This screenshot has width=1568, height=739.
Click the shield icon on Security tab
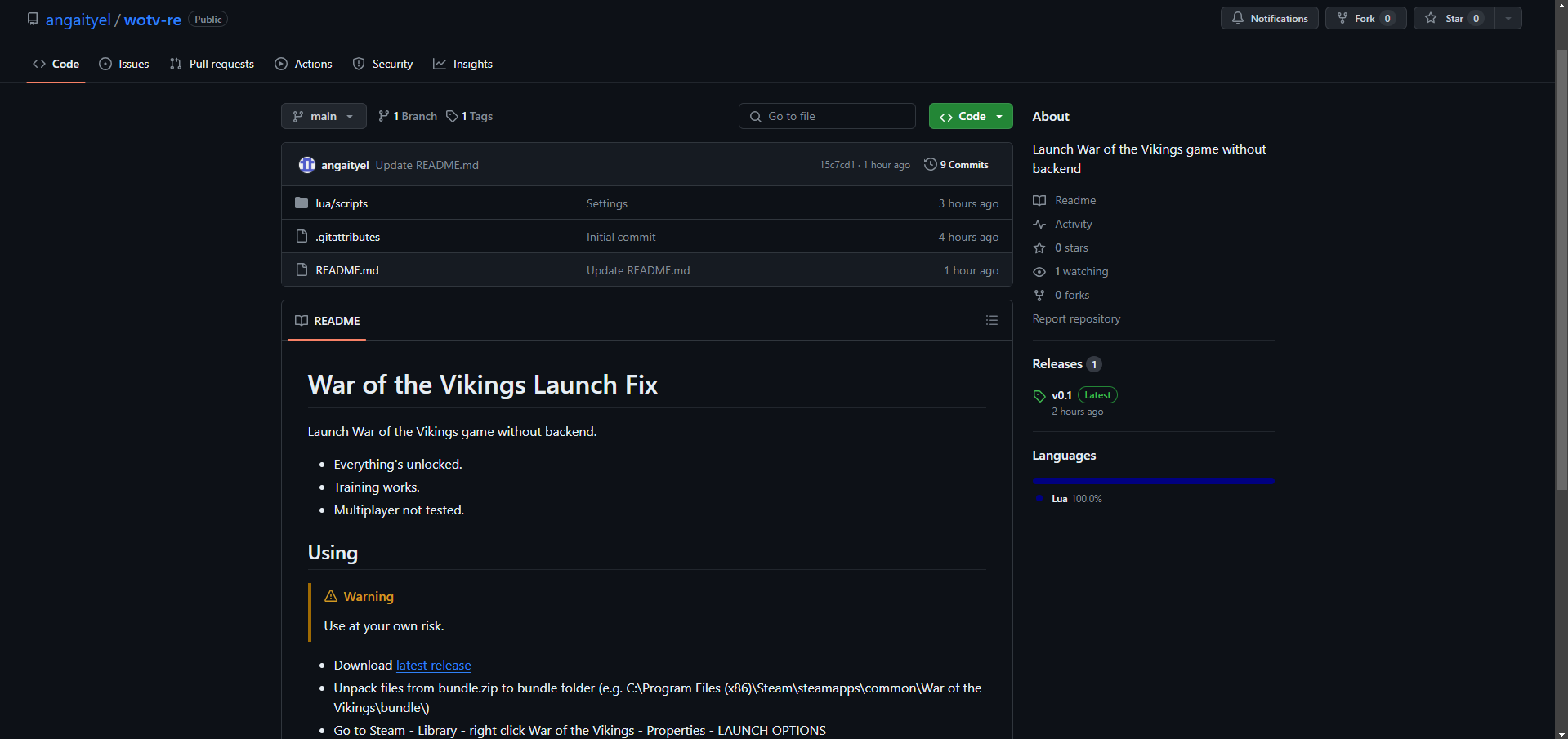click(359, 64)
